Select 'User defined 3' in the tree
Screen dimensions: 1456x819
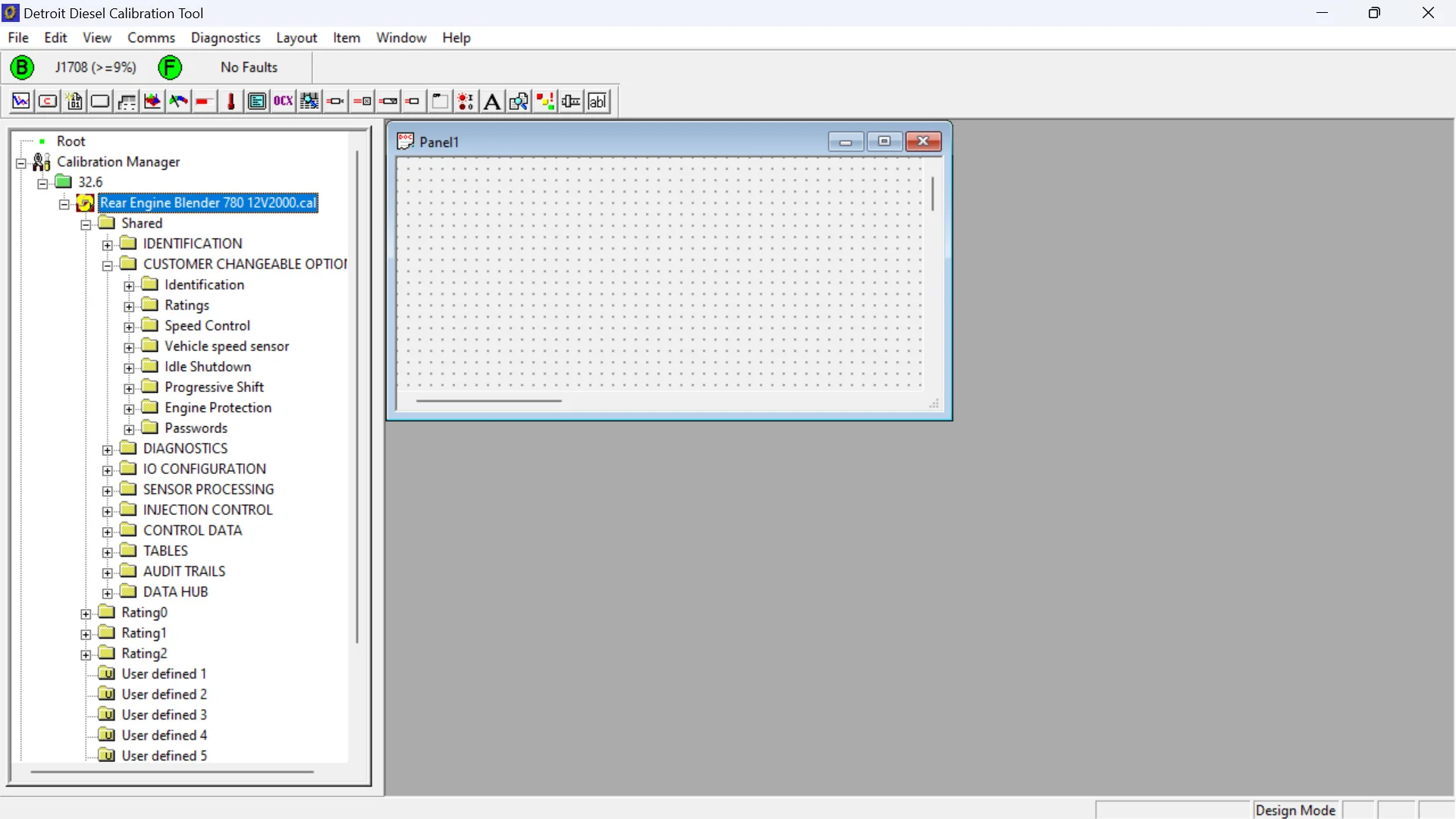pyautogui.click(x=165, y=715)
